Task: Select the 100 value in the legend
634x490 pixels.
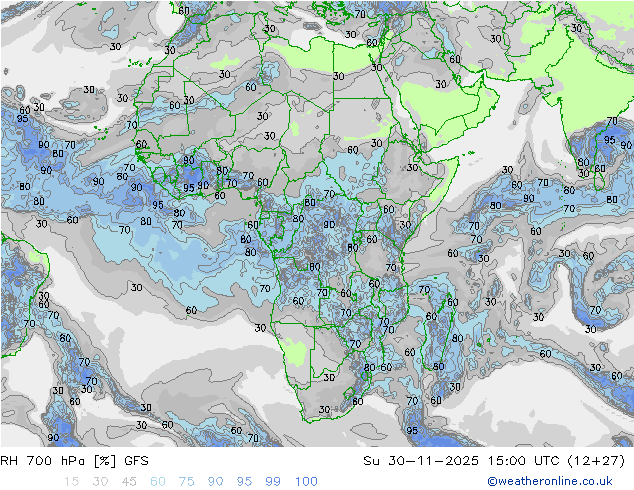Action: pyautogui.click(x=306, y=481)
